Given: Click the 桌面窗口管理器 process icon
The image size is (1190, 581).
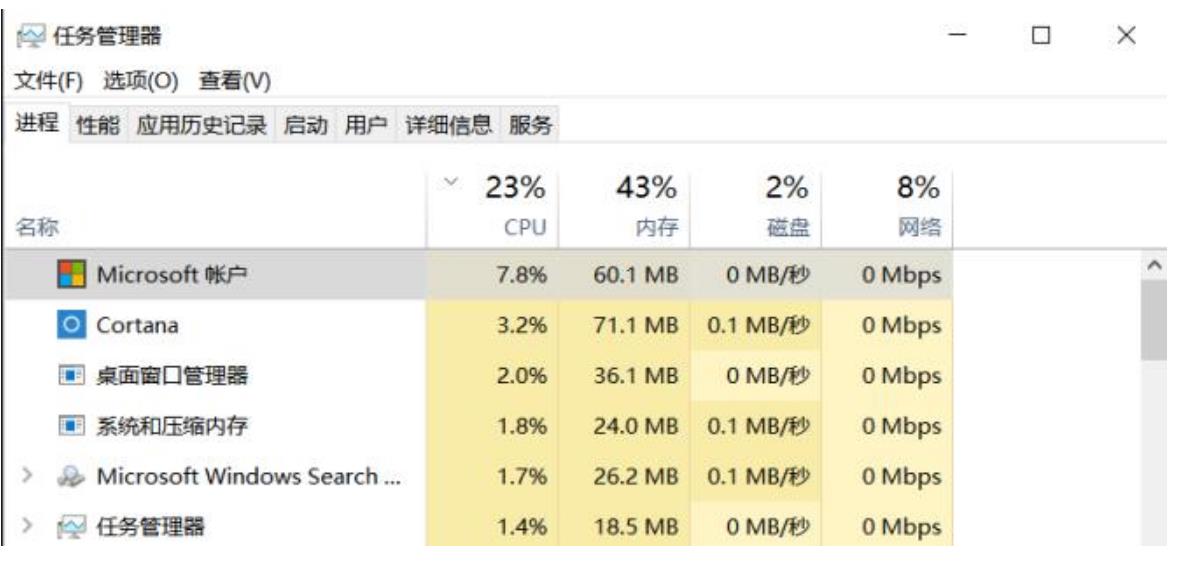Looking at the screenshot, I should [71, 375].
